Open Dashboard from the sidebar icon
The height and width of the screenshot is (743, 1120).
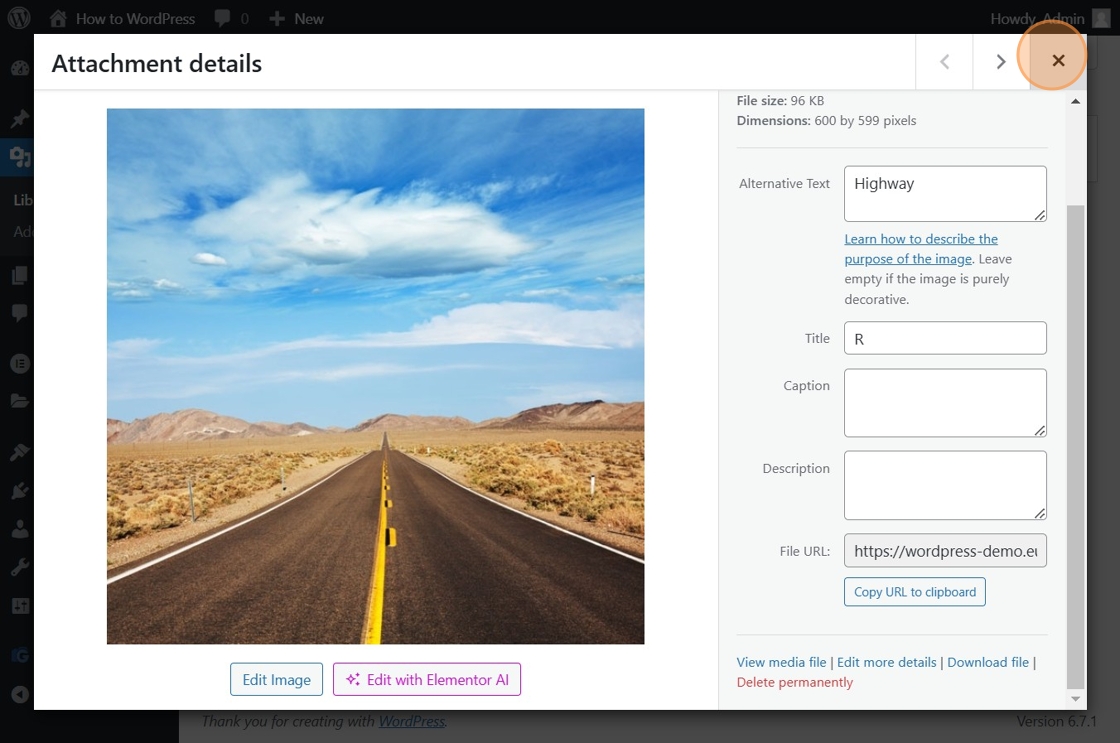click(20, 69)
